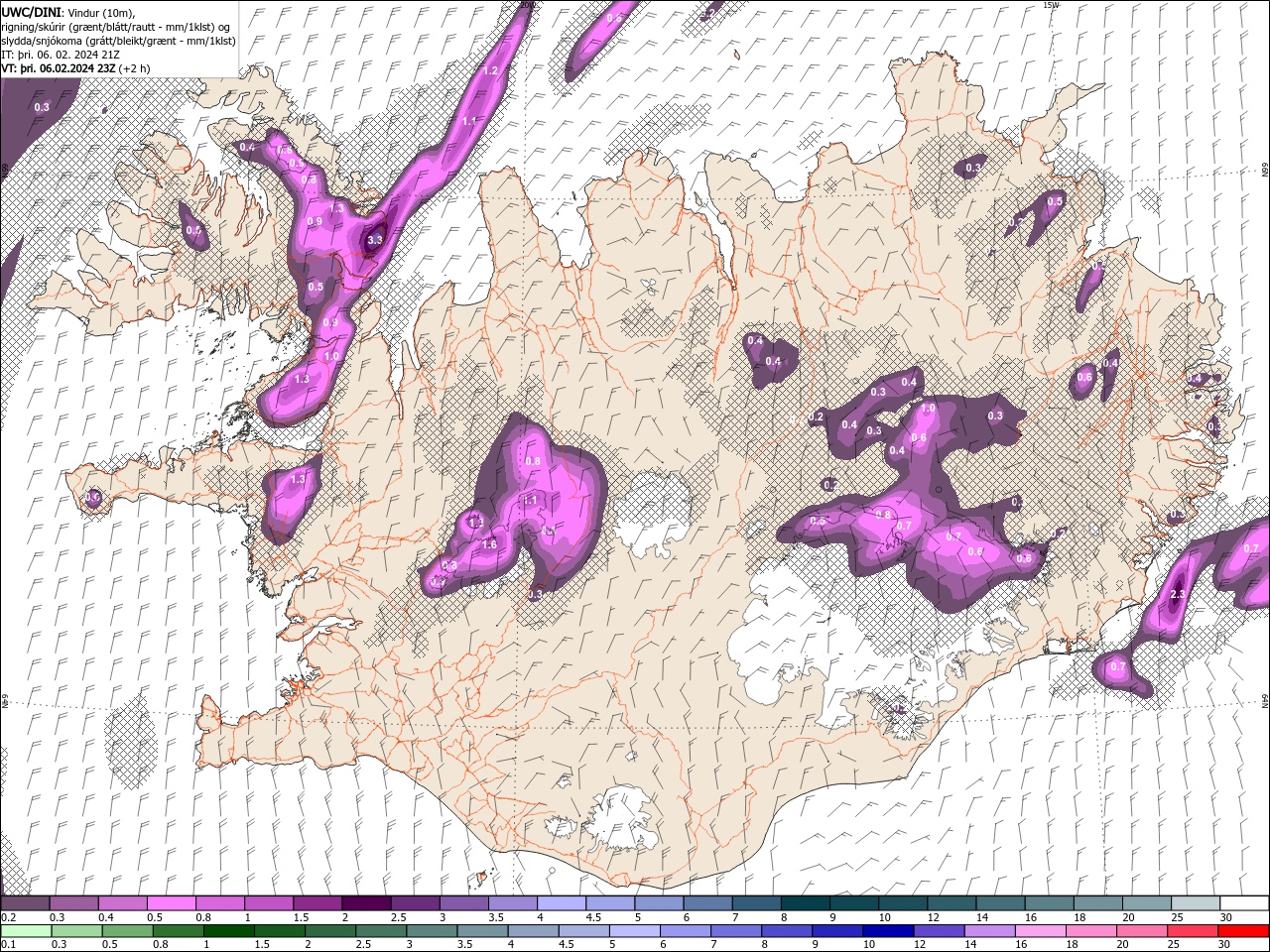Click the deep blue 10 swatch in lower legend
Viewport: 1270px width, 952px height.
tap(888, 931)
